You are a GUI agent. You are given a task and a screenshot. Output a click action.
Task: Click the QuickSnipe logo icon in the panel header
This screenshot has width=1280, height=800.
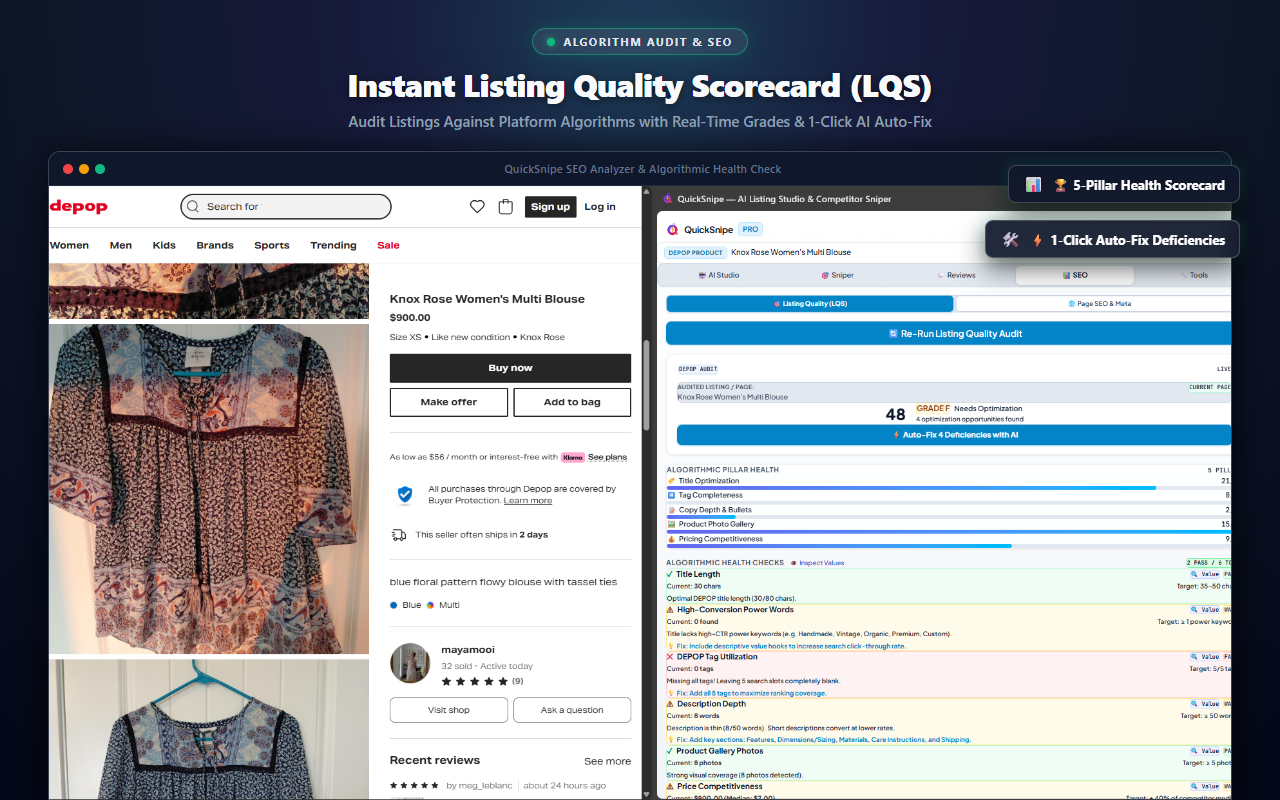pyautogui.click(x=673, y=229)
